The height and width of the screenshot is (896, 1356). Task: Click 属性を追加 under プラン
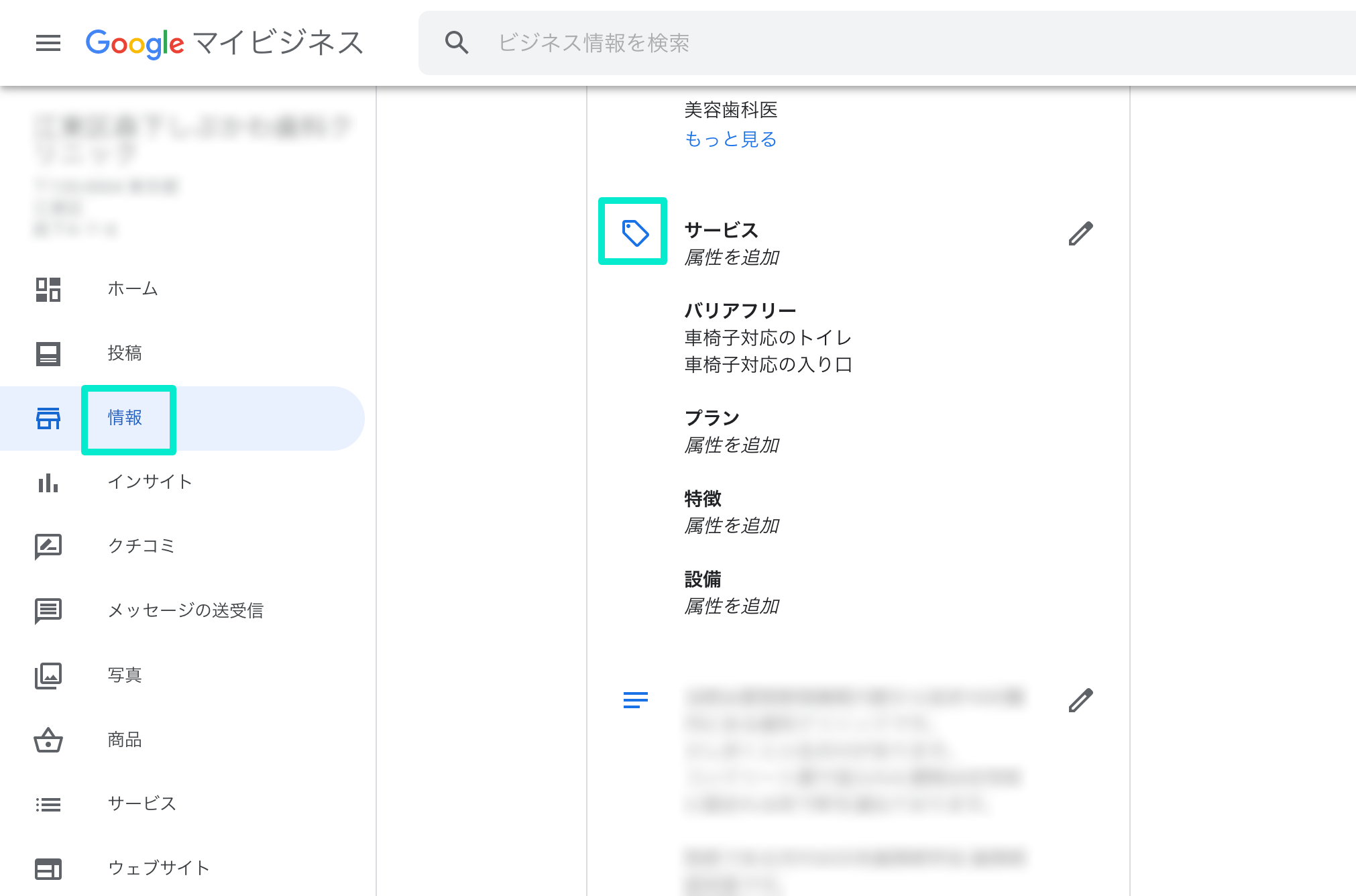click(732, 445)
